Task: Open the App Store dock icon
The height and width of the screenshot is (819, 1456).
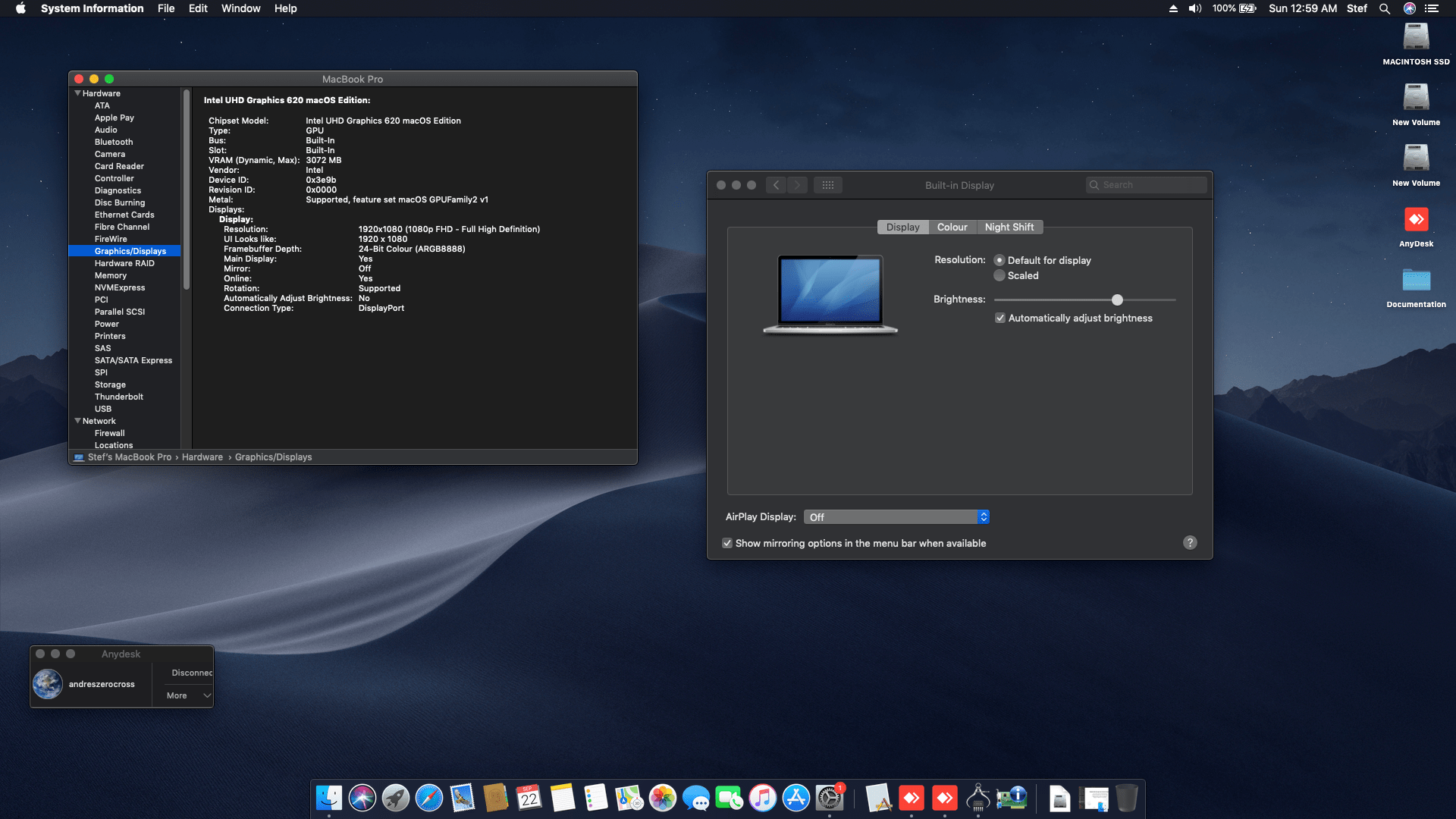Action: coord(795,798)
